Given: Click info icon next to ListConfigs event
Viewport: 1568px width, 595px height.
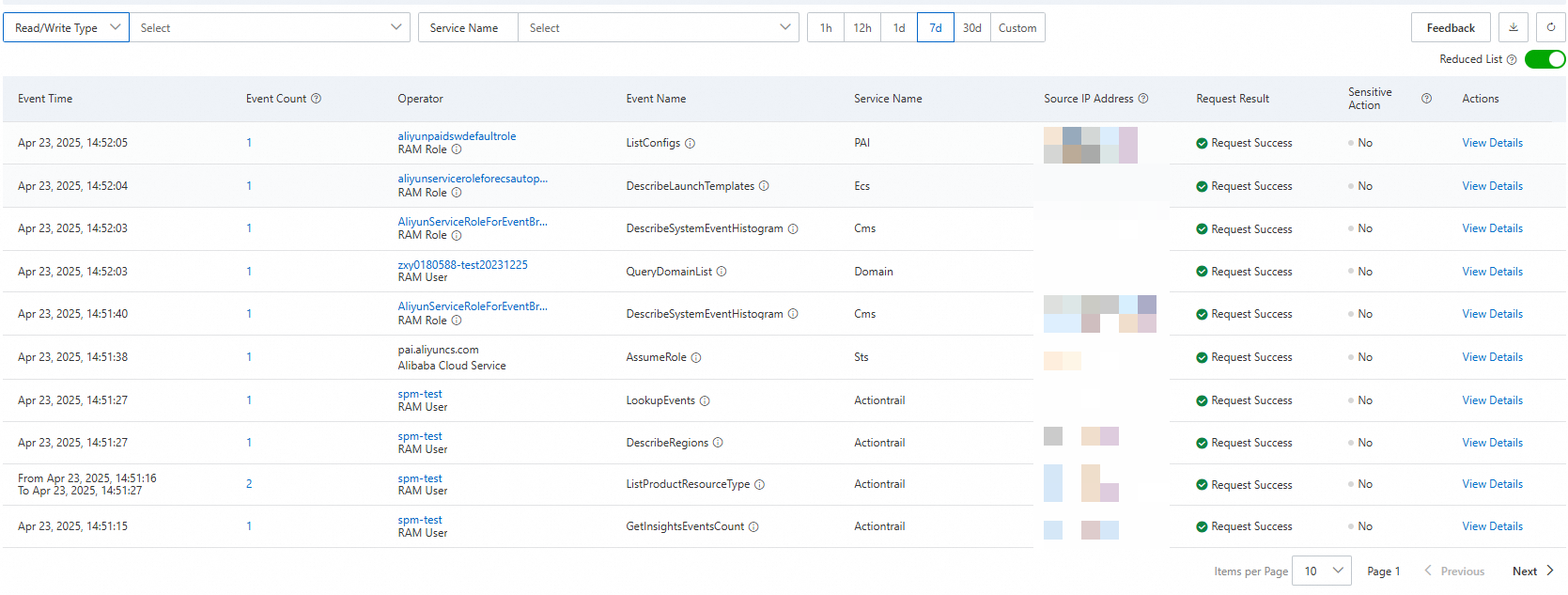Looking at the screenshot, I should pos(690,144).
